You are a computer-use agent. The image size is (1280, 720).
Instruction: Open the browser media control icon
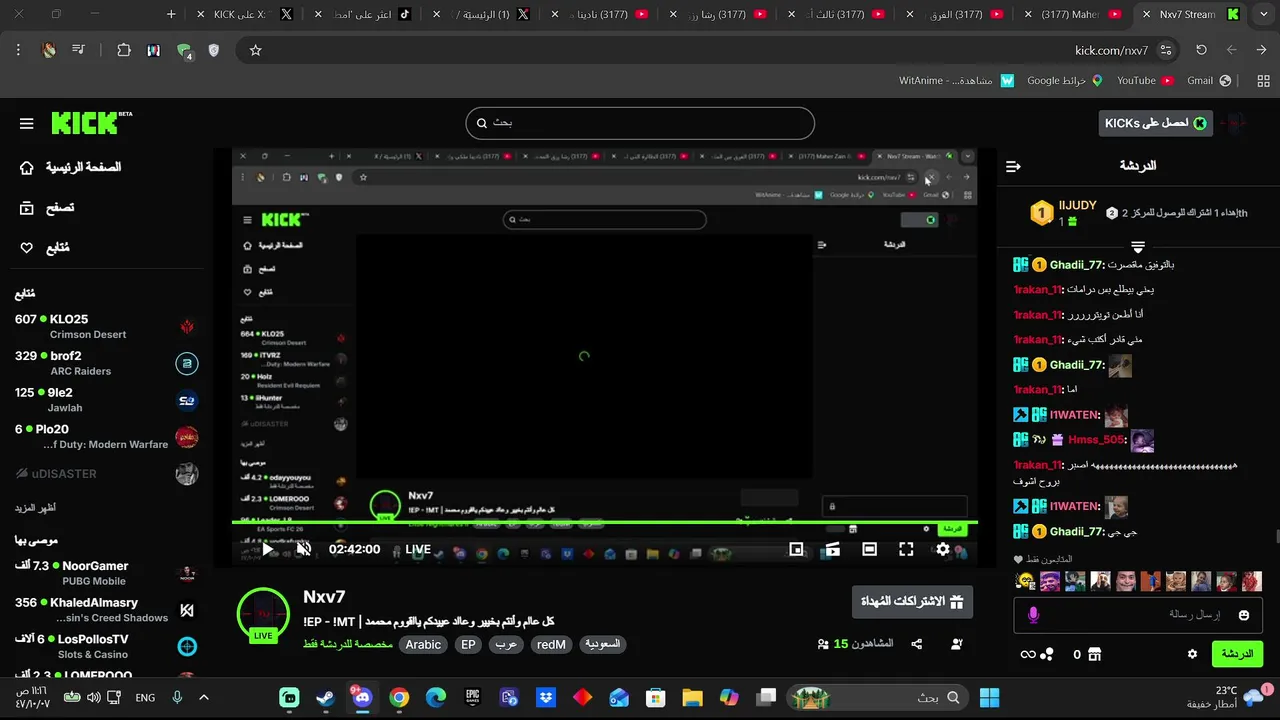pos(78,50)
